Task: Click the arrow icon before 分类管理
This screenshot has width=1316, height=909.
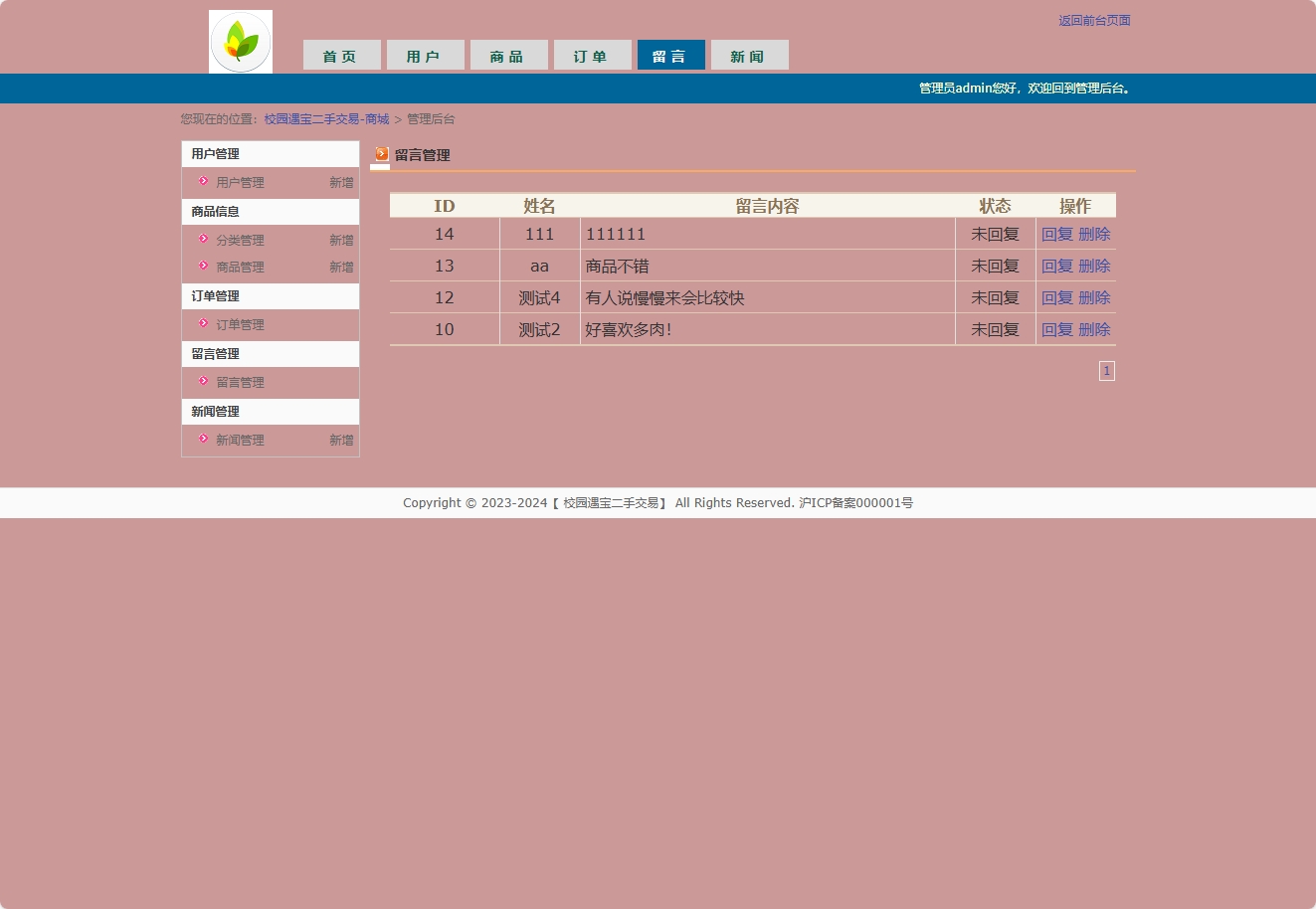Action: [203, 240]
